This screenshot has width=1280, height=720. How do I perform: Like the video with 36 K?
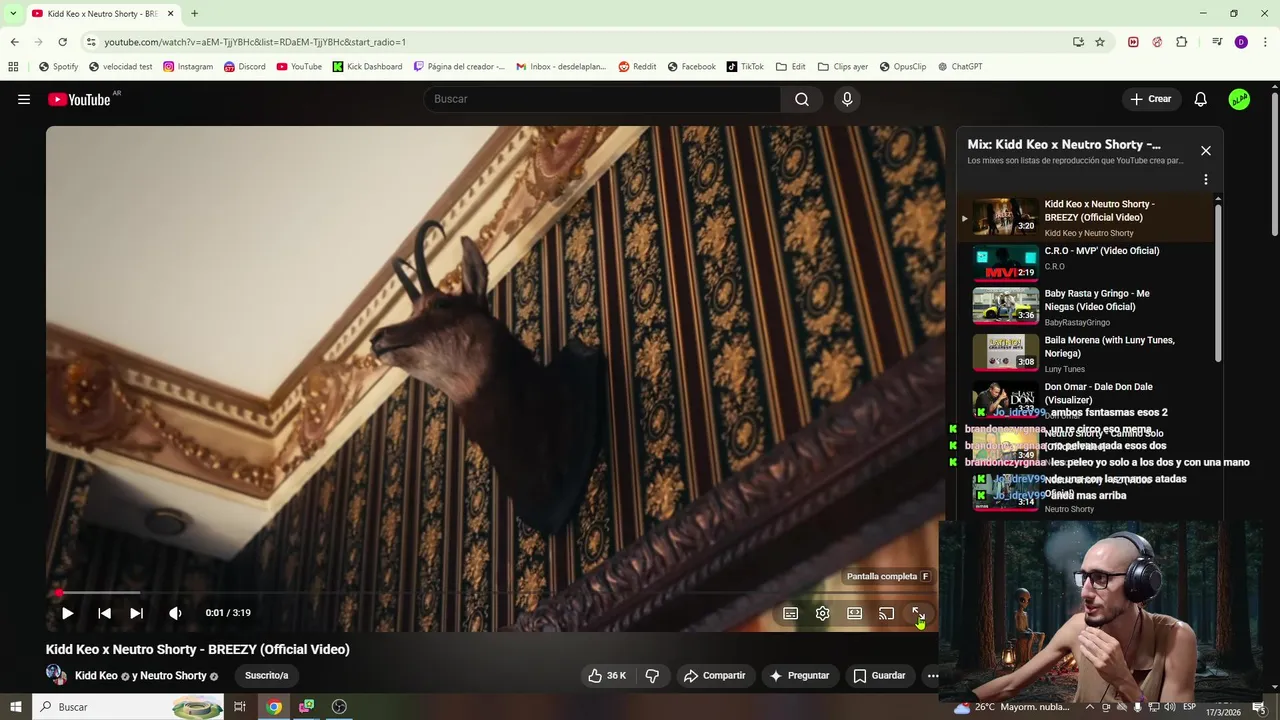coord(607,676)
